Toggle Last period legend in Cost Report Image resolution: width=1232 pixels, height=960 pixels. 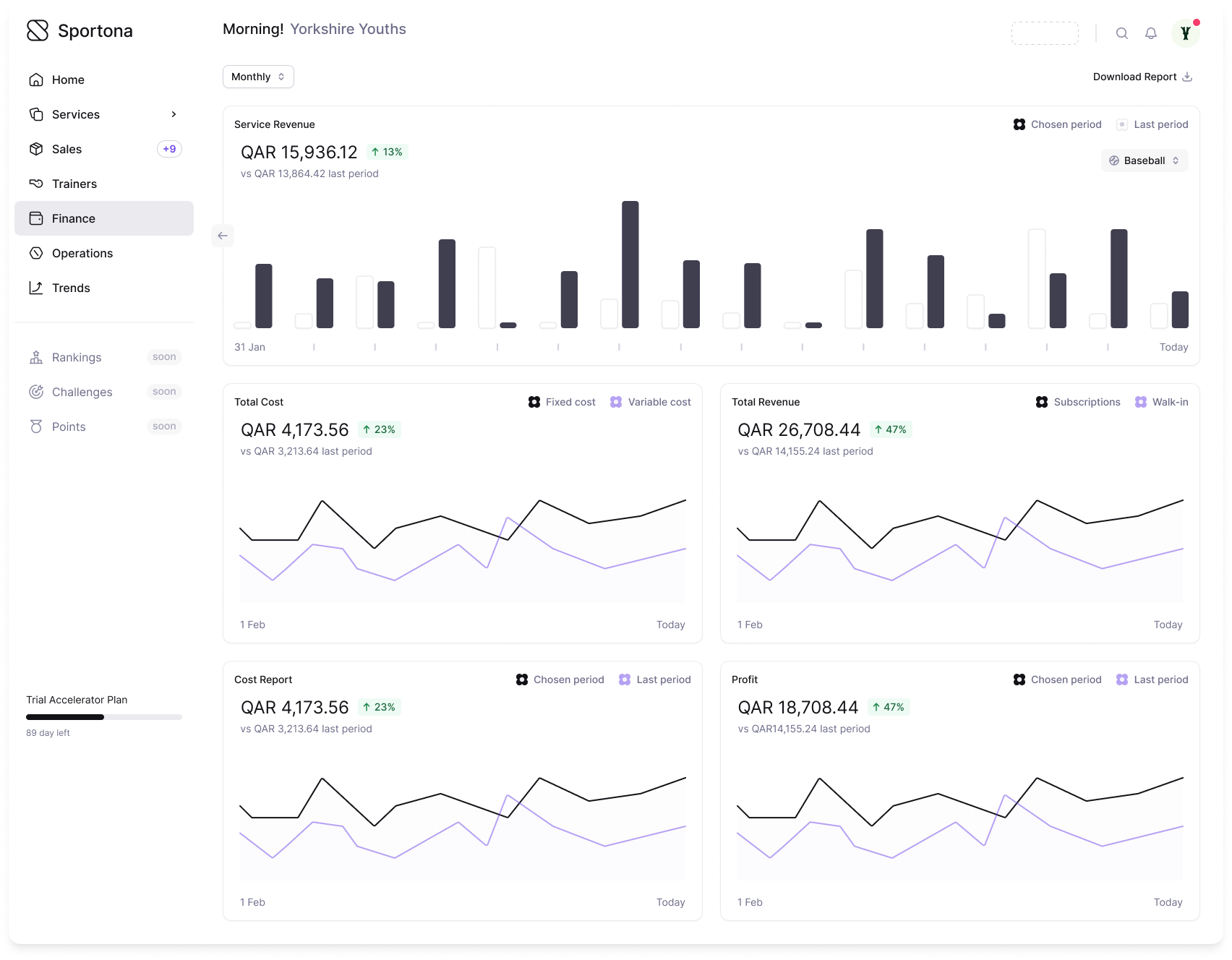[x=655, y=680]
